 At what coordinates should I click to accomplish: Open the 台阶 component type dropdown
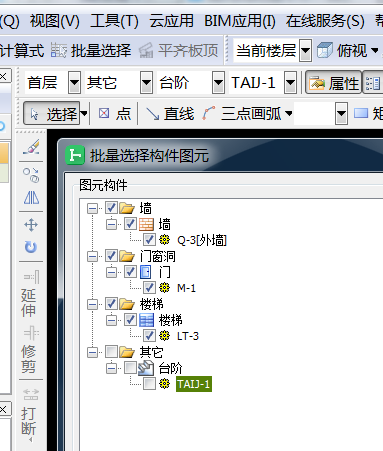coord(218,82)
